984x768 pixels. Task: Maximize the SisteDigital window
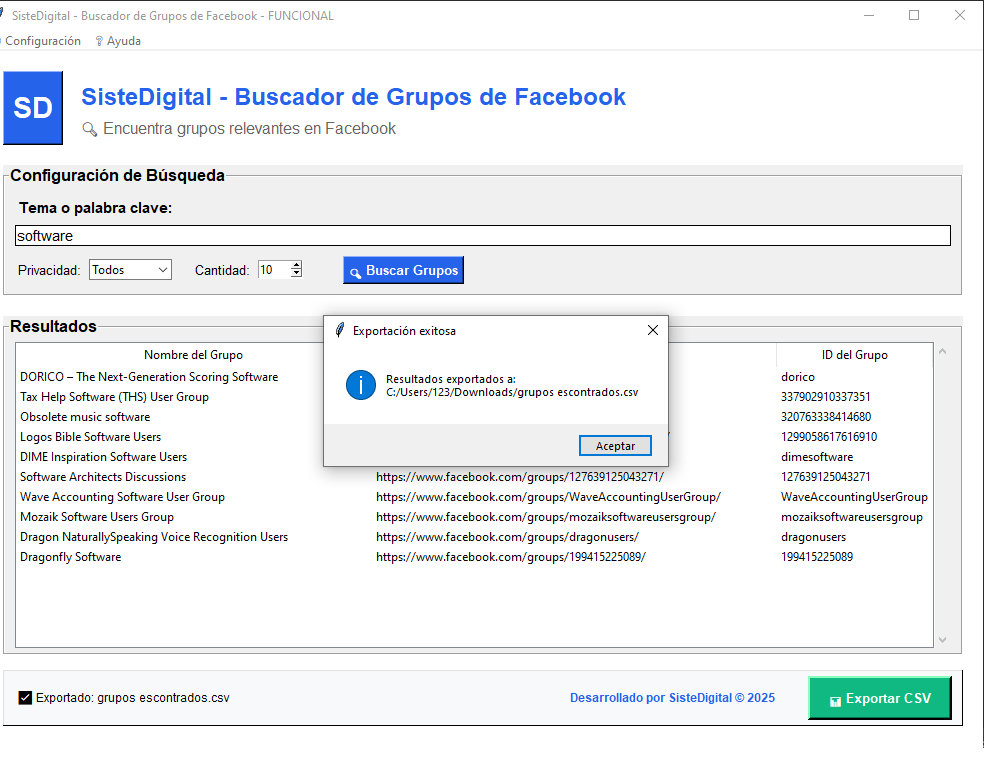tap(914, 16)
